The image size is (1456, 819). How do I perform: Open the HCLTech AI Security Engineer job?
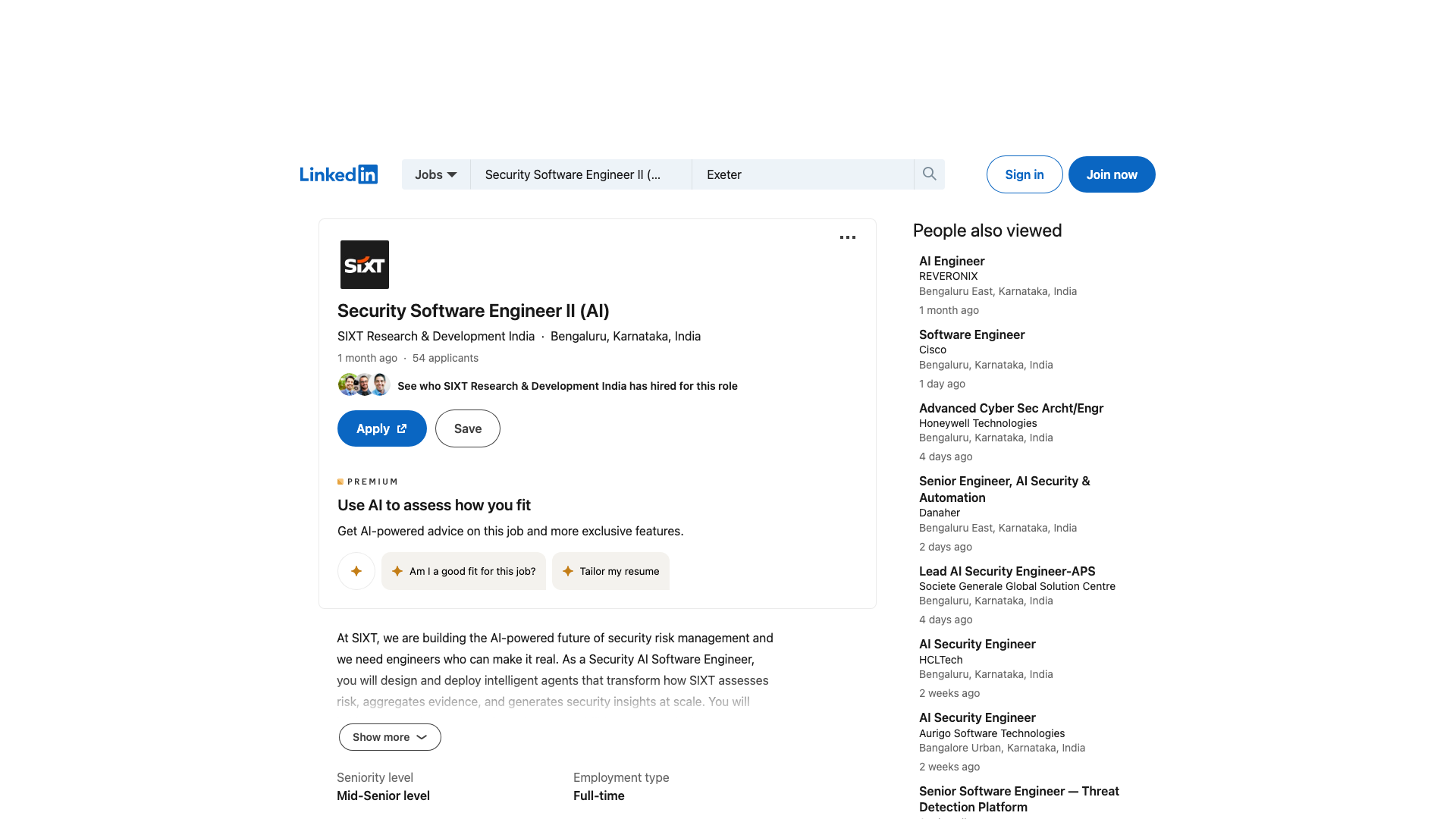tap(977, 644)
